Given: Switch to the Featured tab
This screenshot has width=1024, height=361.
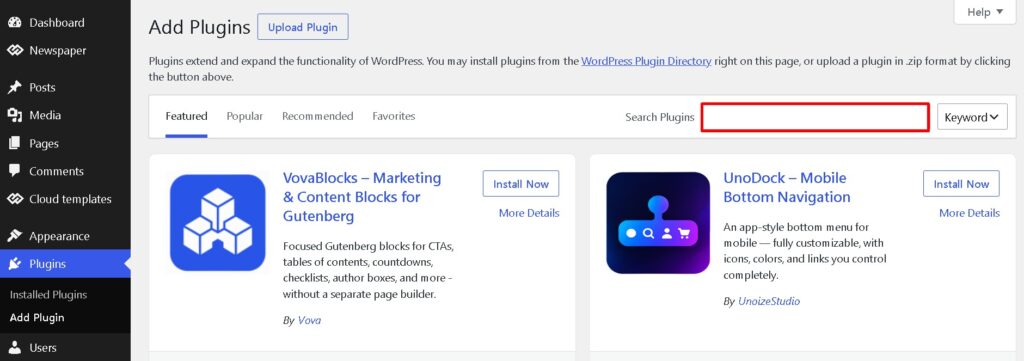Looking at the screenshot, I should (186, 116).
